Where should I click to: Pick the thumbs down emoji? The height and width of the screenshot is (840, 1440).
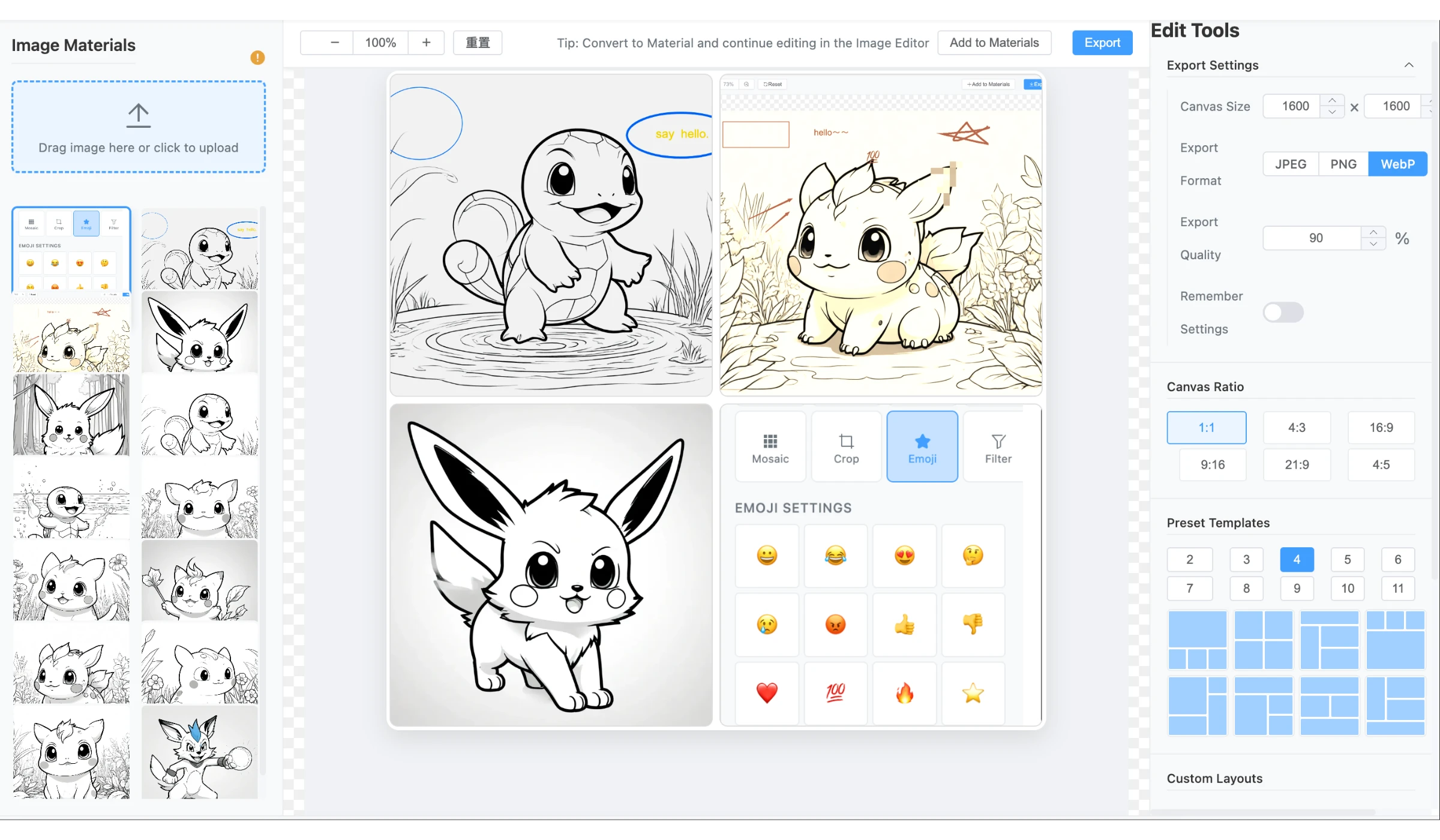973,625
